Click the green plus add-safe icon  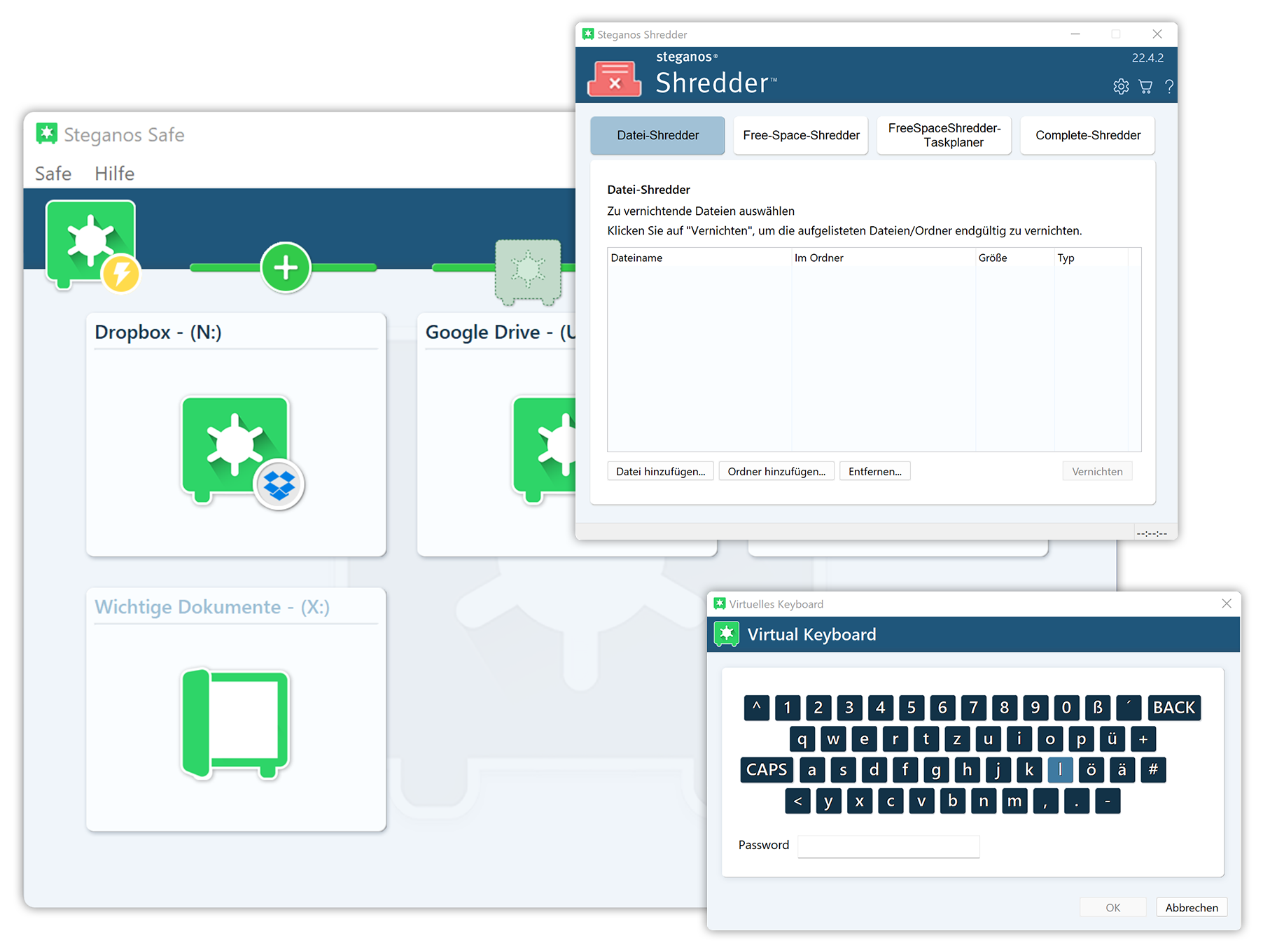pyautogui.click(x=286, y=267)
